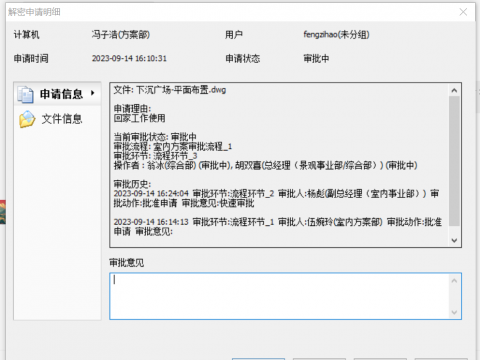Viewport: 480px width, 360px height.
Task: Click the 申请状态 label
Action: [x=243, y=59]
